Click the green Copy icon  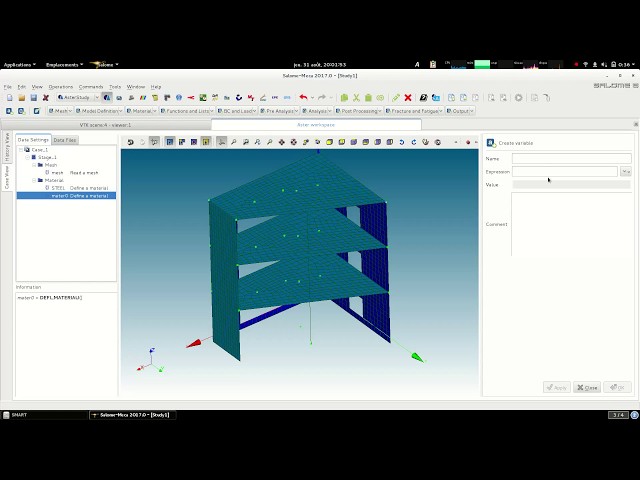click(344, 98)
